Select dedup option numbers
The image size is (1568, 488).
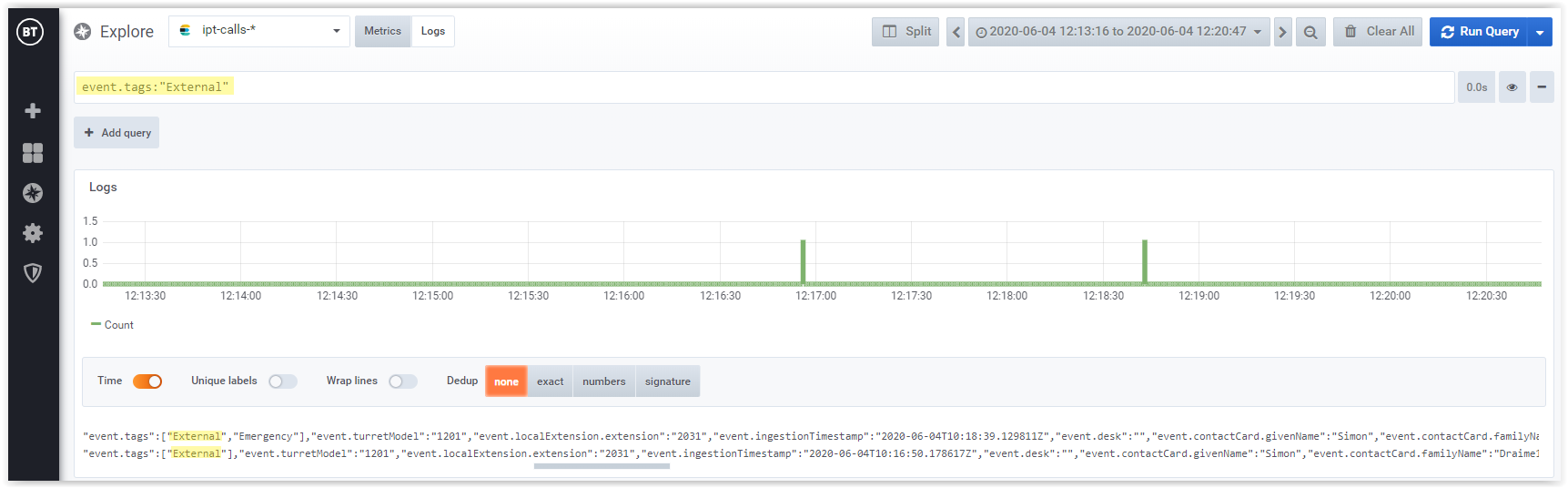(604, 381)
